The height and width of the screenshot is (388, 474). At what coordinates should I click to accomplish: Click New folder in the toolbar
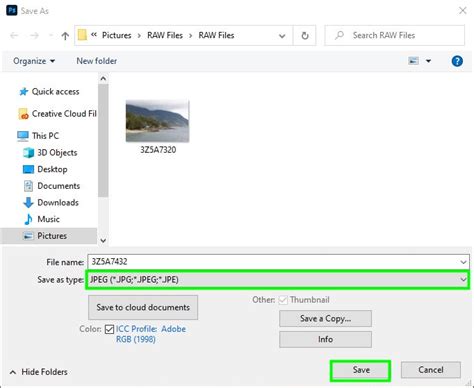coord(97,61)
